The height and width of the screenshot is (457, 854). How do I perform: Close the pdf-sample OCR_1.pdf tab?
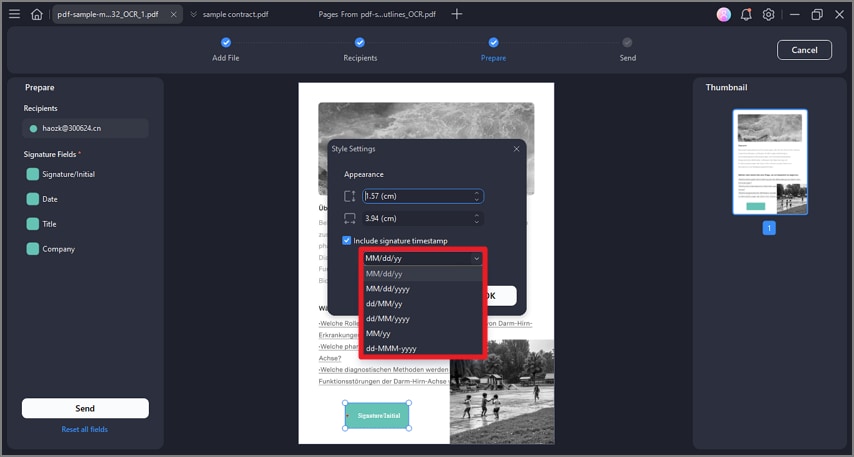pos(173,15)
